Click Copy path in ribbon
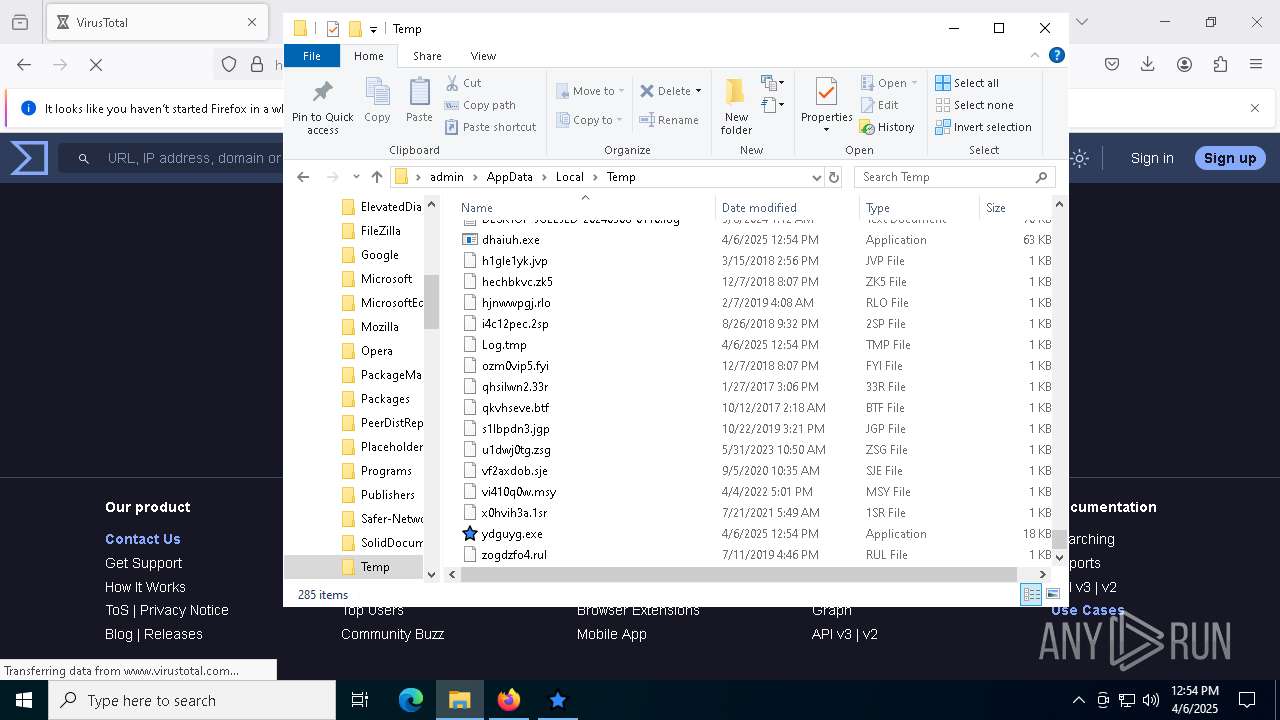The image size is (1280, 720). pos(480,105)
